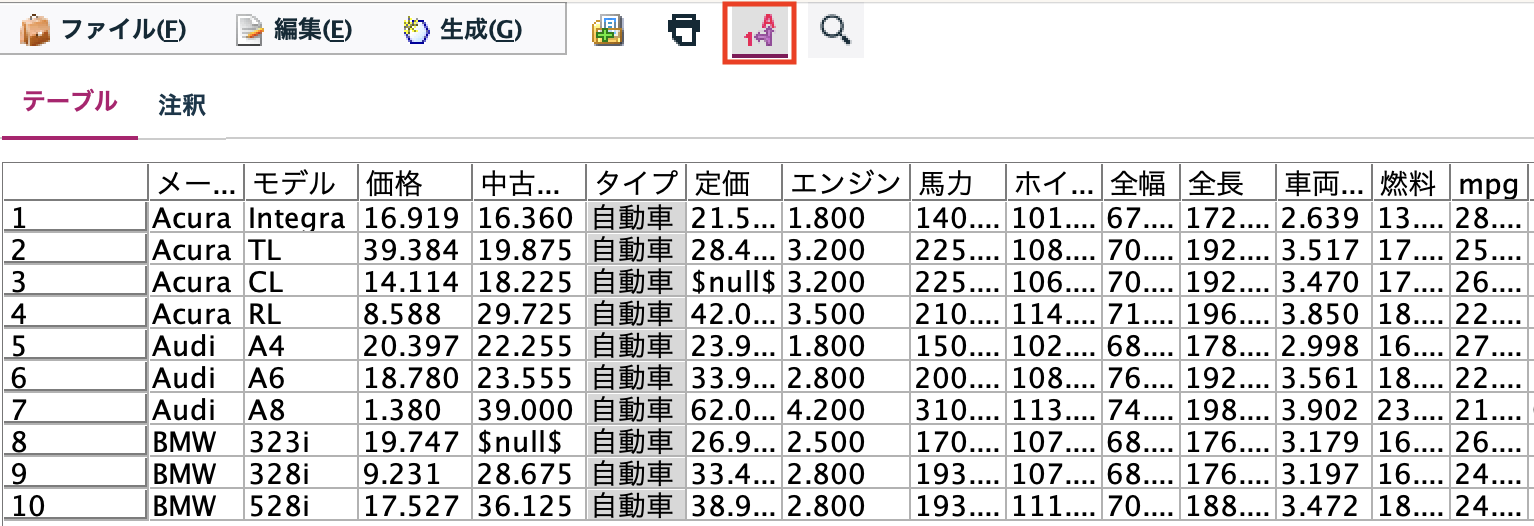
Task: Click the save table icon in toolbar
Action: point(607,31)
